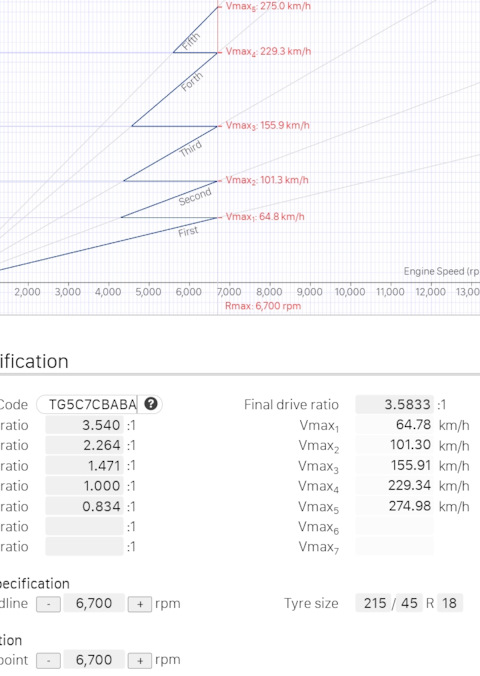
Task: Click the empty sixth gear ratio field
Action: coord(85,526)
